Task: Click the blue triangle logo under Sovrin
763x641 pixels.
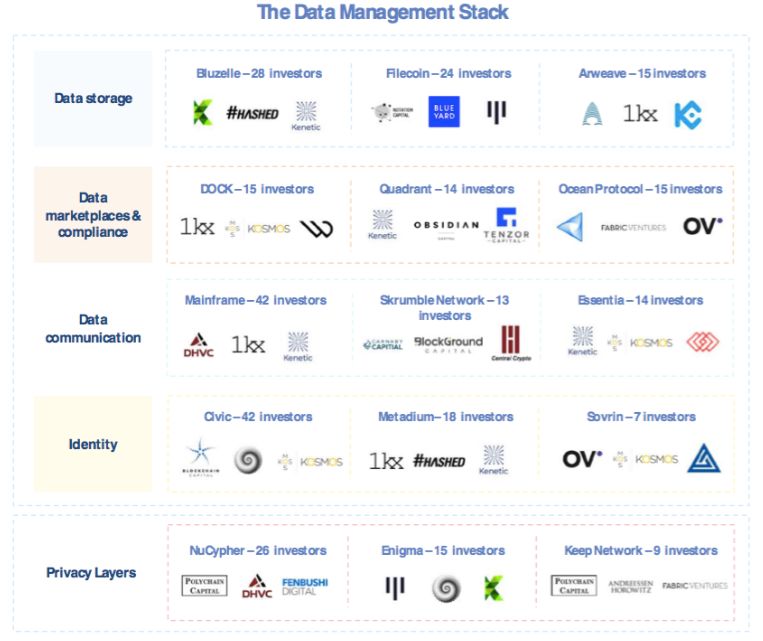Action: coord(704,458)
